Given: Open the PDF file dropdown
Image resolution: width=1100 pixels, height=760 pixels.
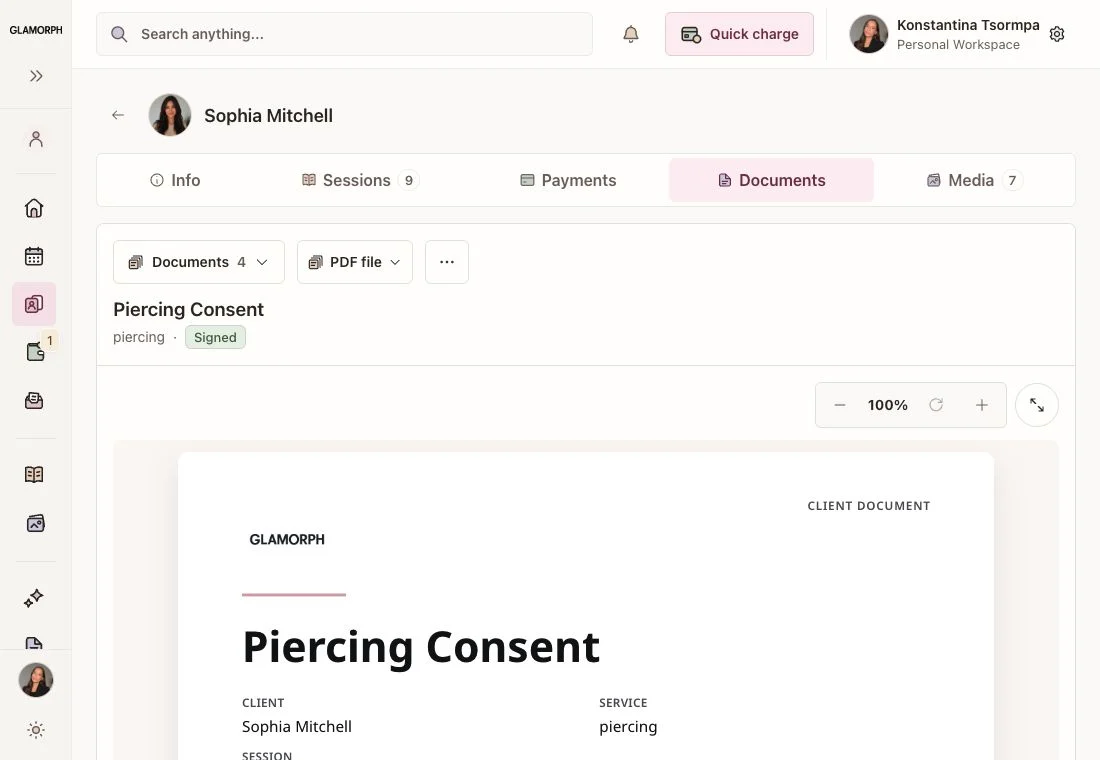Looking at the screenshot, I should (x=355, y=262).
